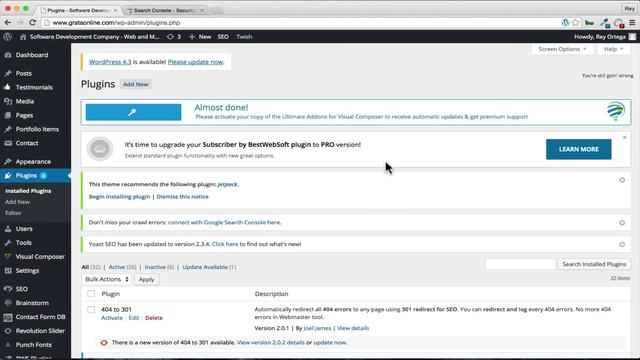
Task: Open the Bulk Actions dropdown
Action: coord(107,279)
